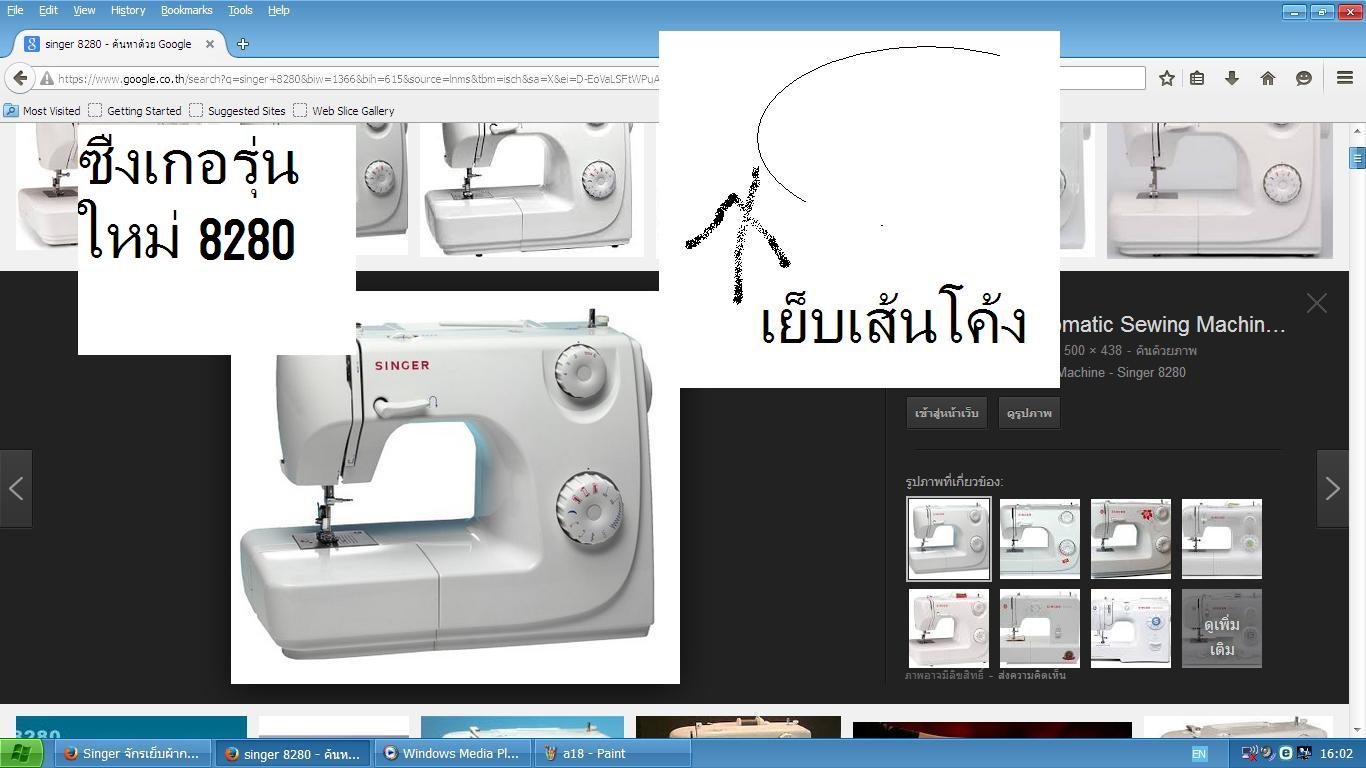Open the View menu

(84, 10)
